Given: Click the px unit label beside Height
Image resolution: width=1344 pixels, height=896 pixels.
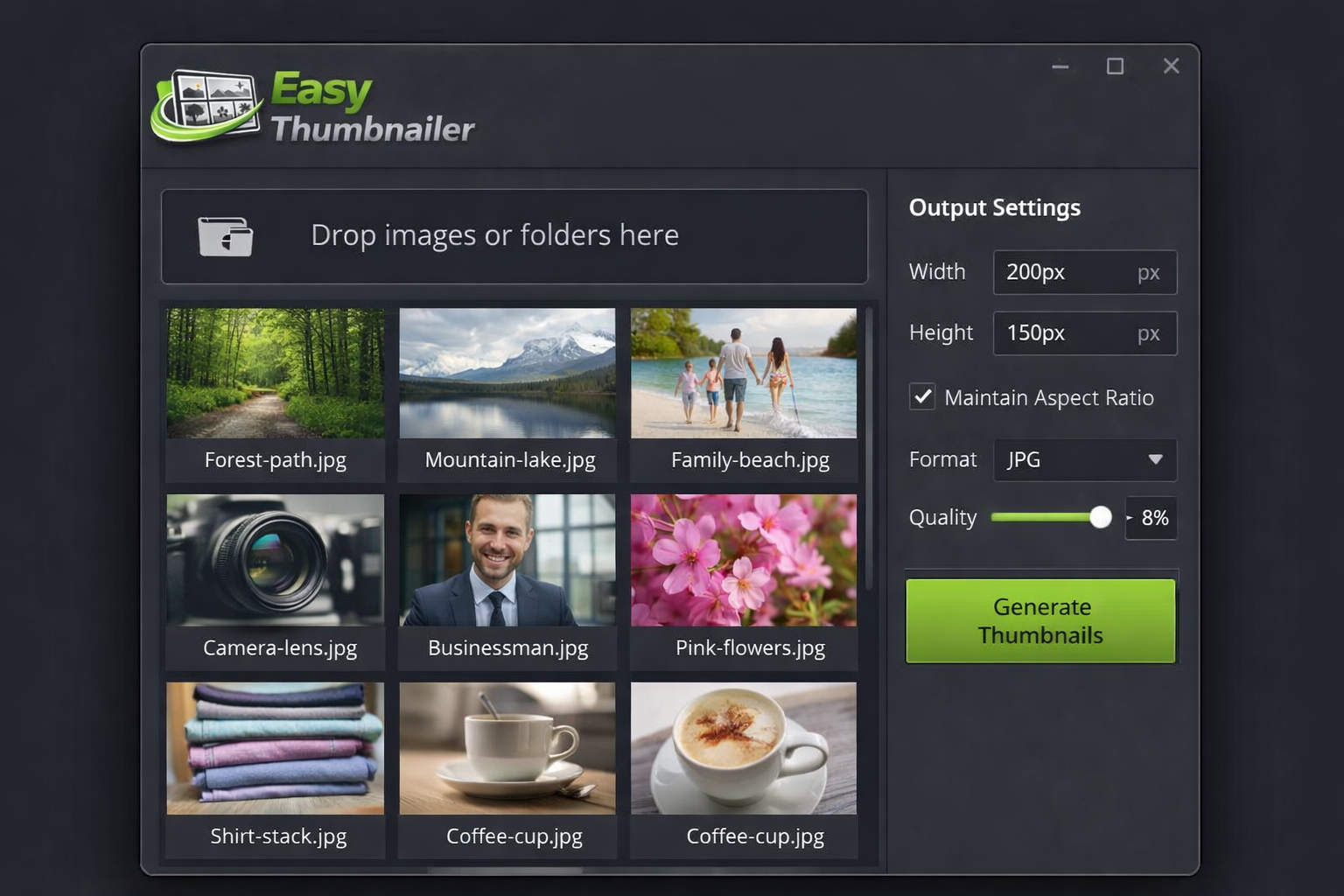Looking at the screenshot, I should [x=1150, y=333].
